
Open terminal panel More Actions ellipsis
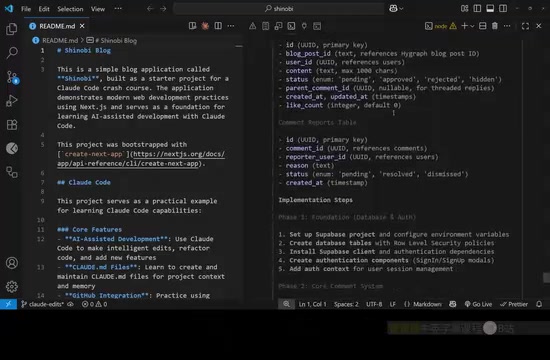507,26
